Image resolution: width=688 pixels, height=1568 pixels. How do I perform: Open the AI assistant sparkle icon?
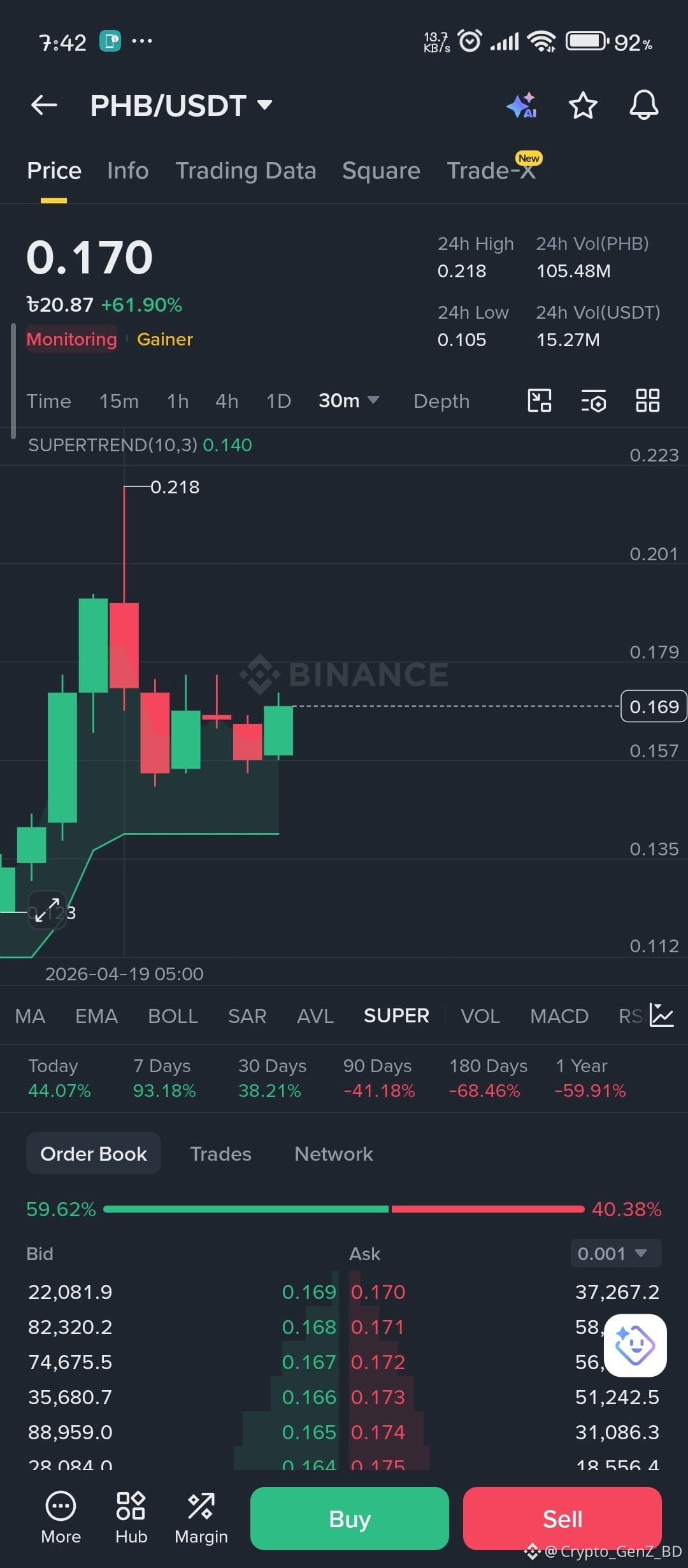click(522, 105)
